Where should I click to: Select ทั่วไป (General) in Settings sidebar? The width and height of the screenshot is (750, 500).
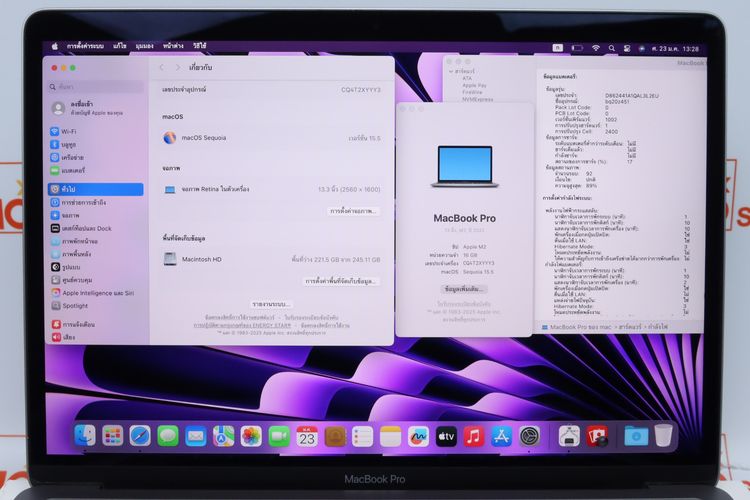[x=96, y=189]
